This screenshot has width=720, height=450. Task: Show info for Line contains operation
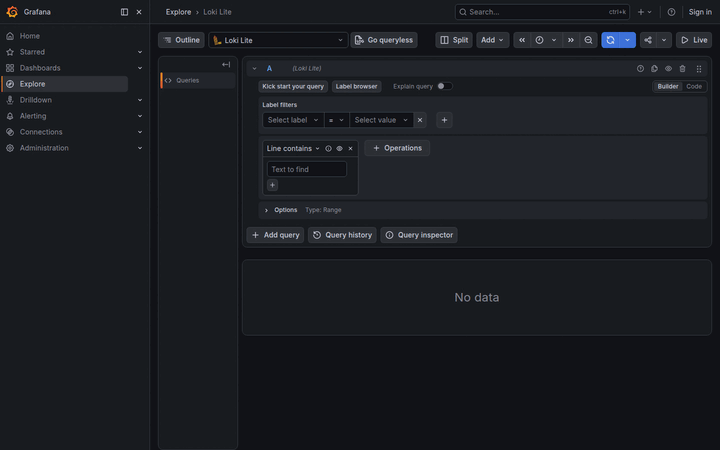[x=328, y=148]
